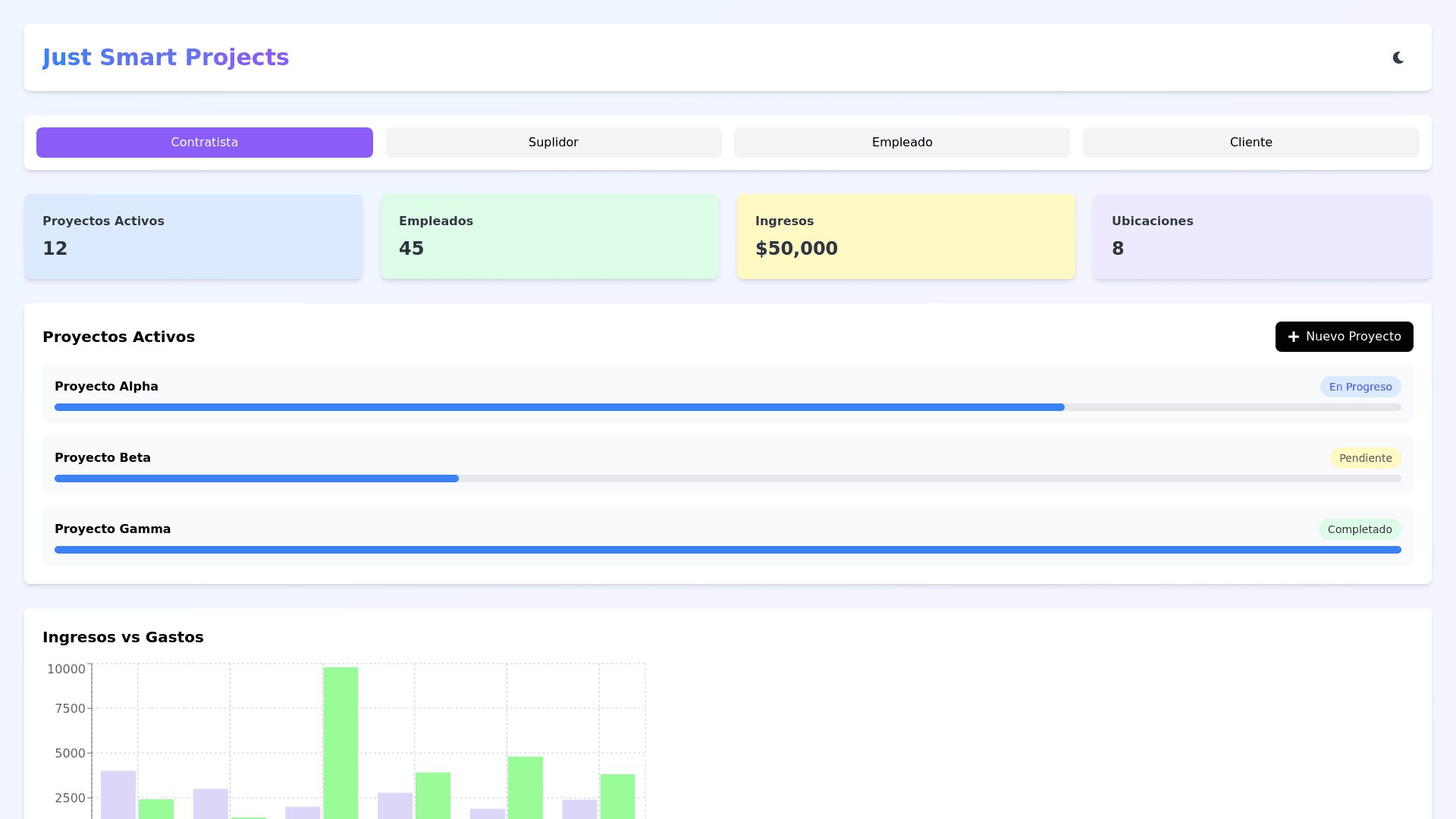Click the En Progreso status badge

point(1360,387)
